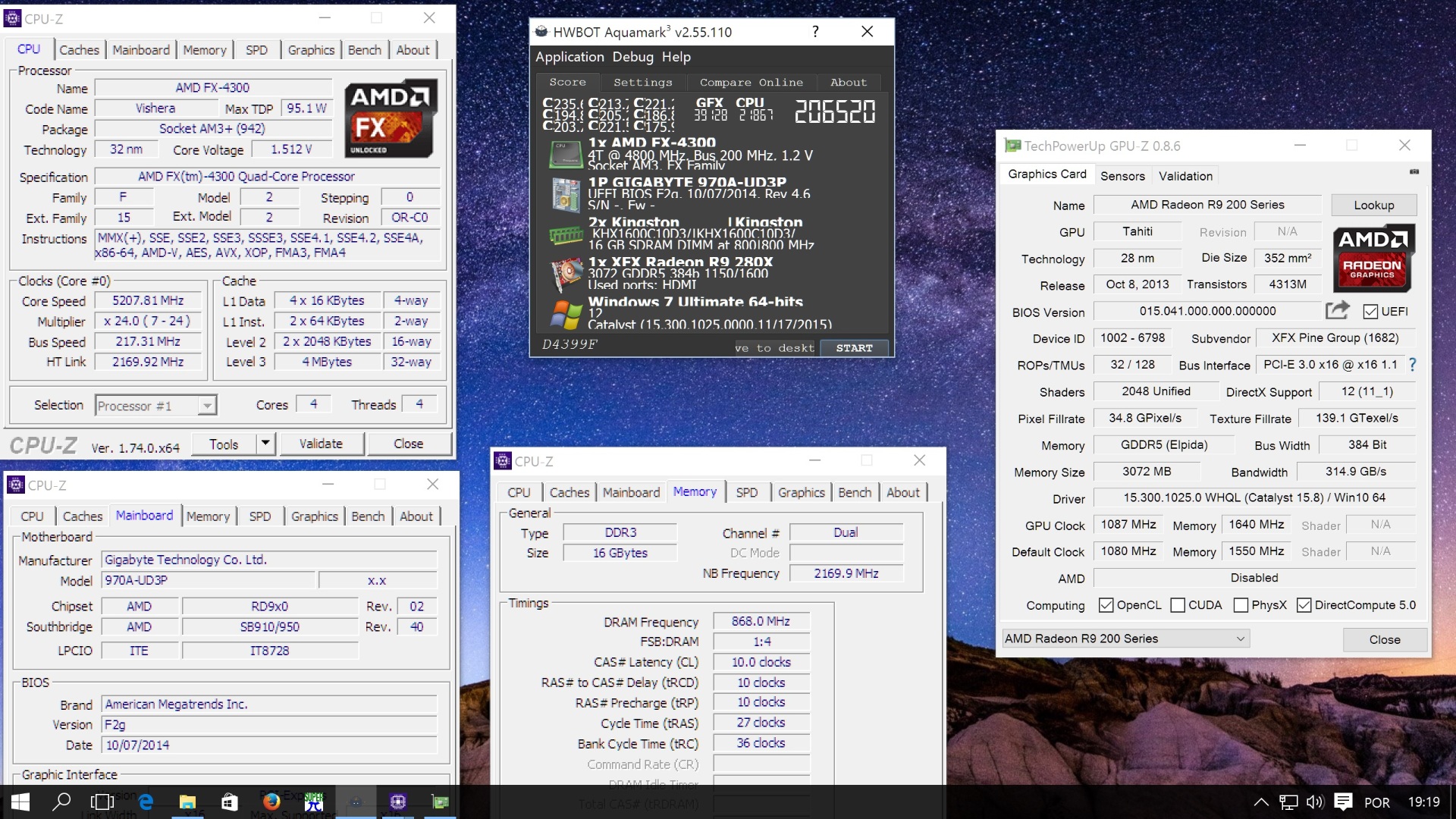Open Aquamark Compare Online tab

click(x=751, y=82)
